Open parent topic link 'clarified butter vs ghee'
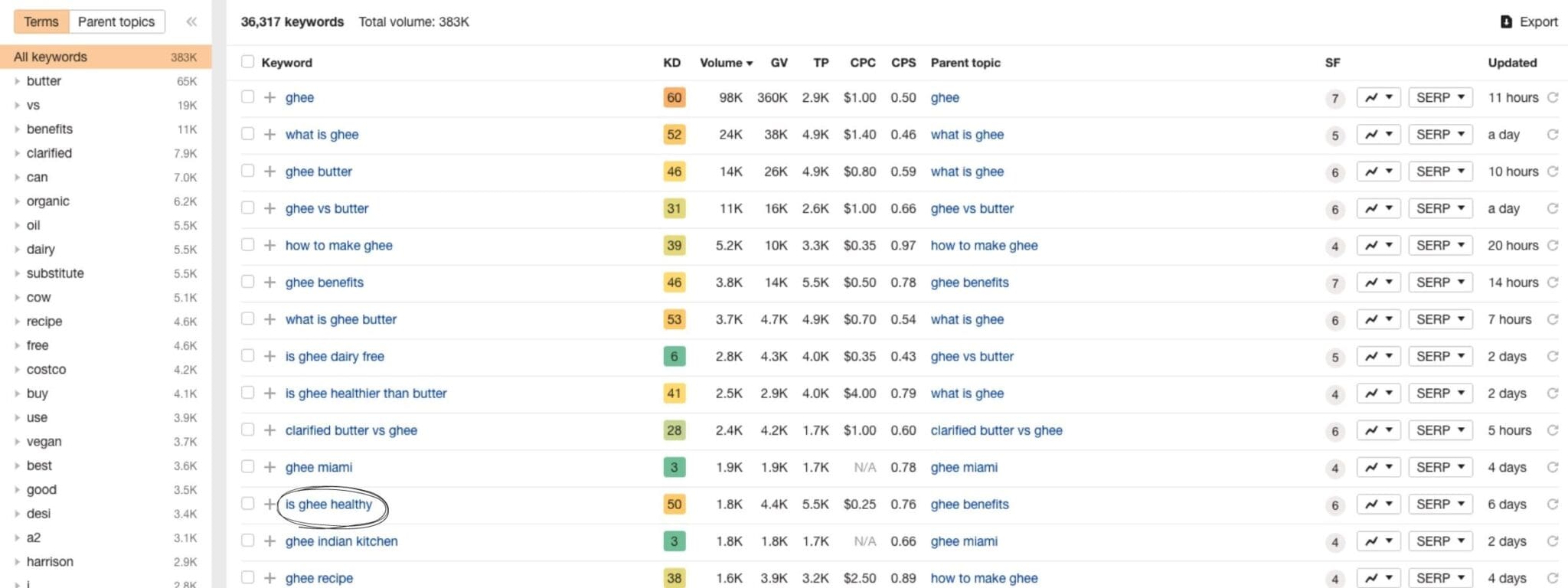1568x588 pixels. pos(996,430)
